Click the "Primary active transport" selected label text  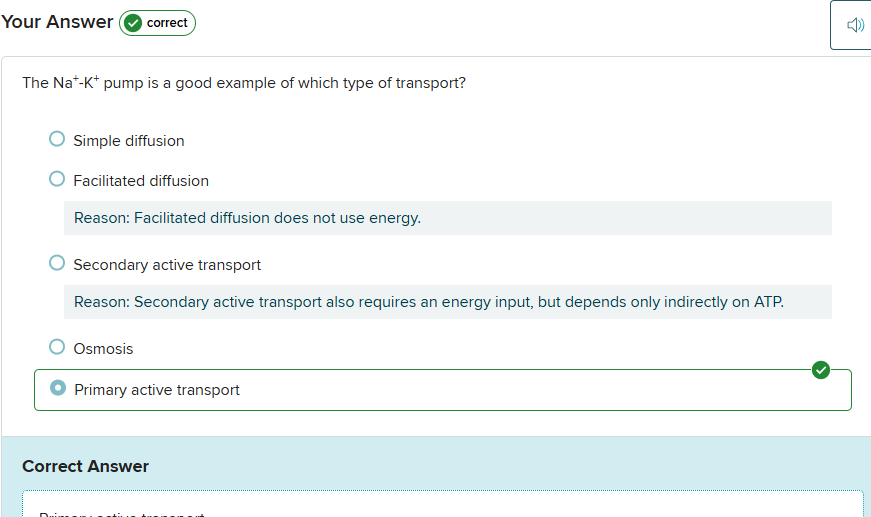click(x=157, y=390)
